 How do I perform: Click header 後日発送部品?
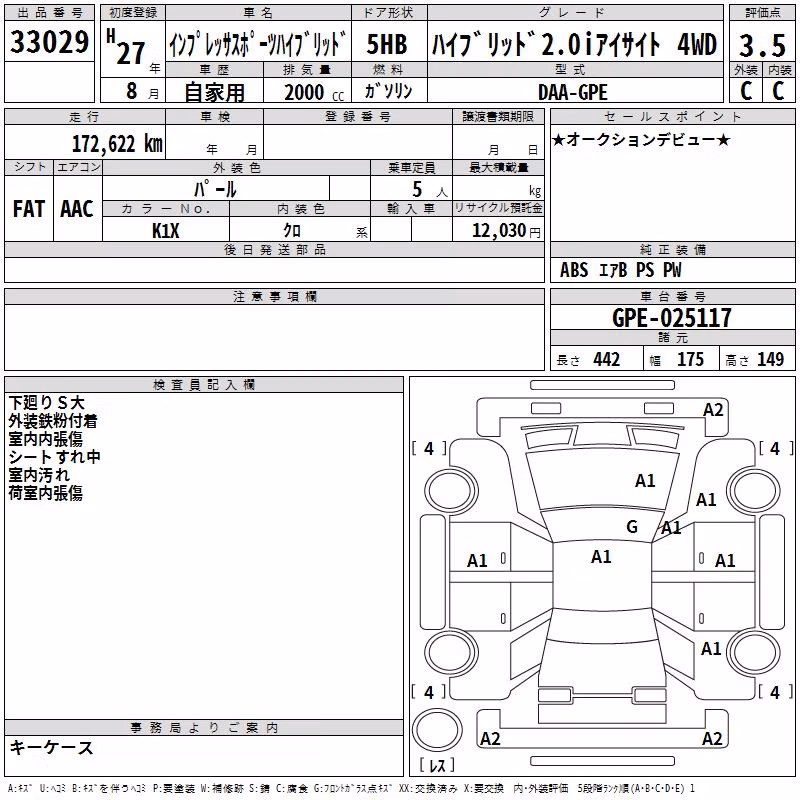(x=274, y=249)
